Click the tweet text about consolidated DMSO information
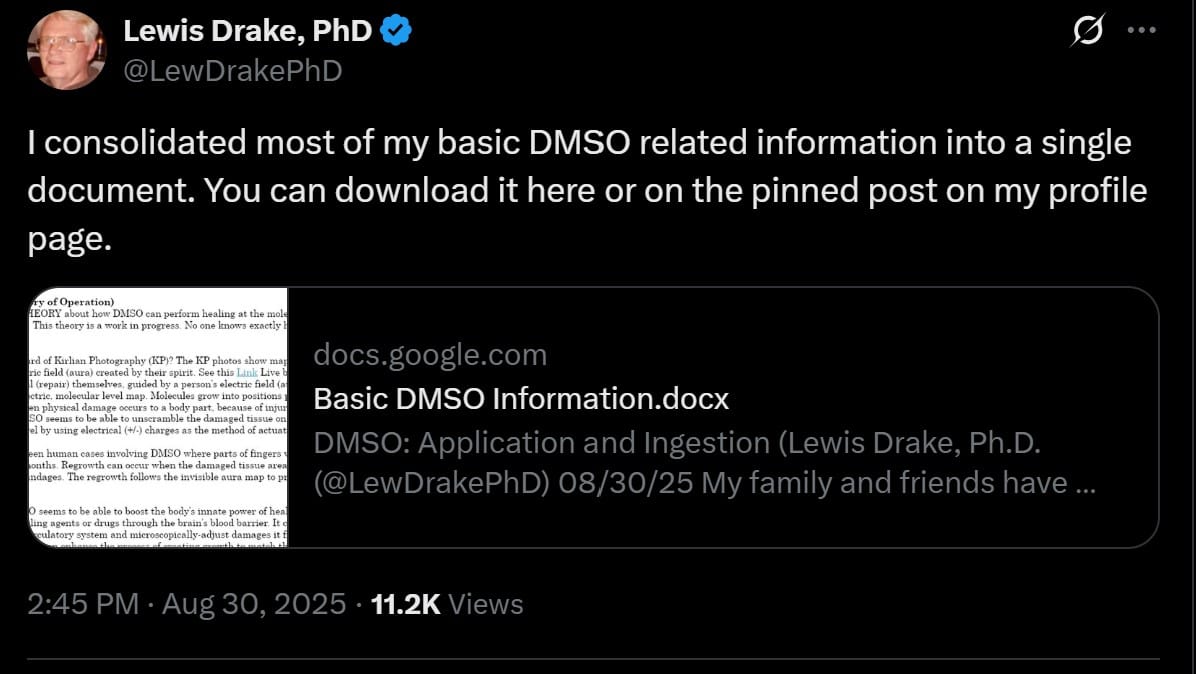This screenshot has height=674, width=1196. (x=578, y=144)
